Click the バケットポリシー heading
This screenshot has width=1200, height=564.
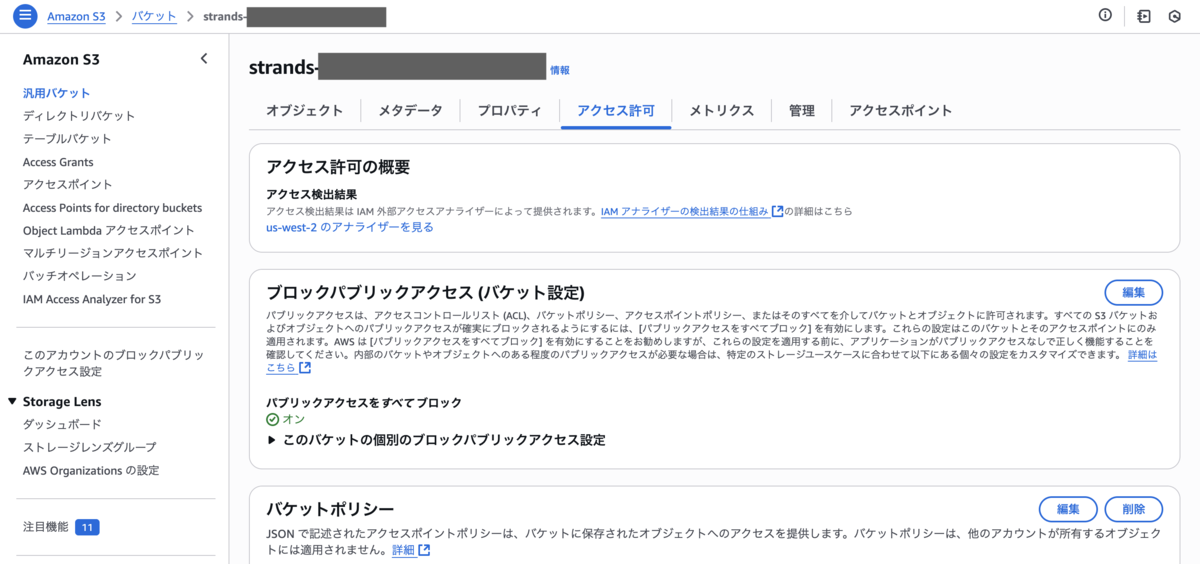330,510
